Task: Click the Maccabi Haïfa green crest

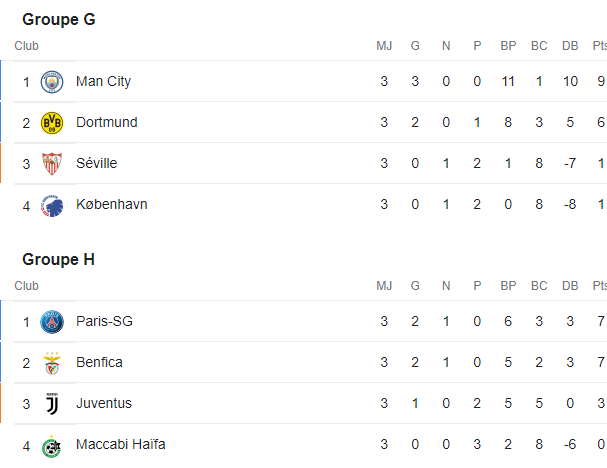Action: pyautogui.click(x=51, y=446)
